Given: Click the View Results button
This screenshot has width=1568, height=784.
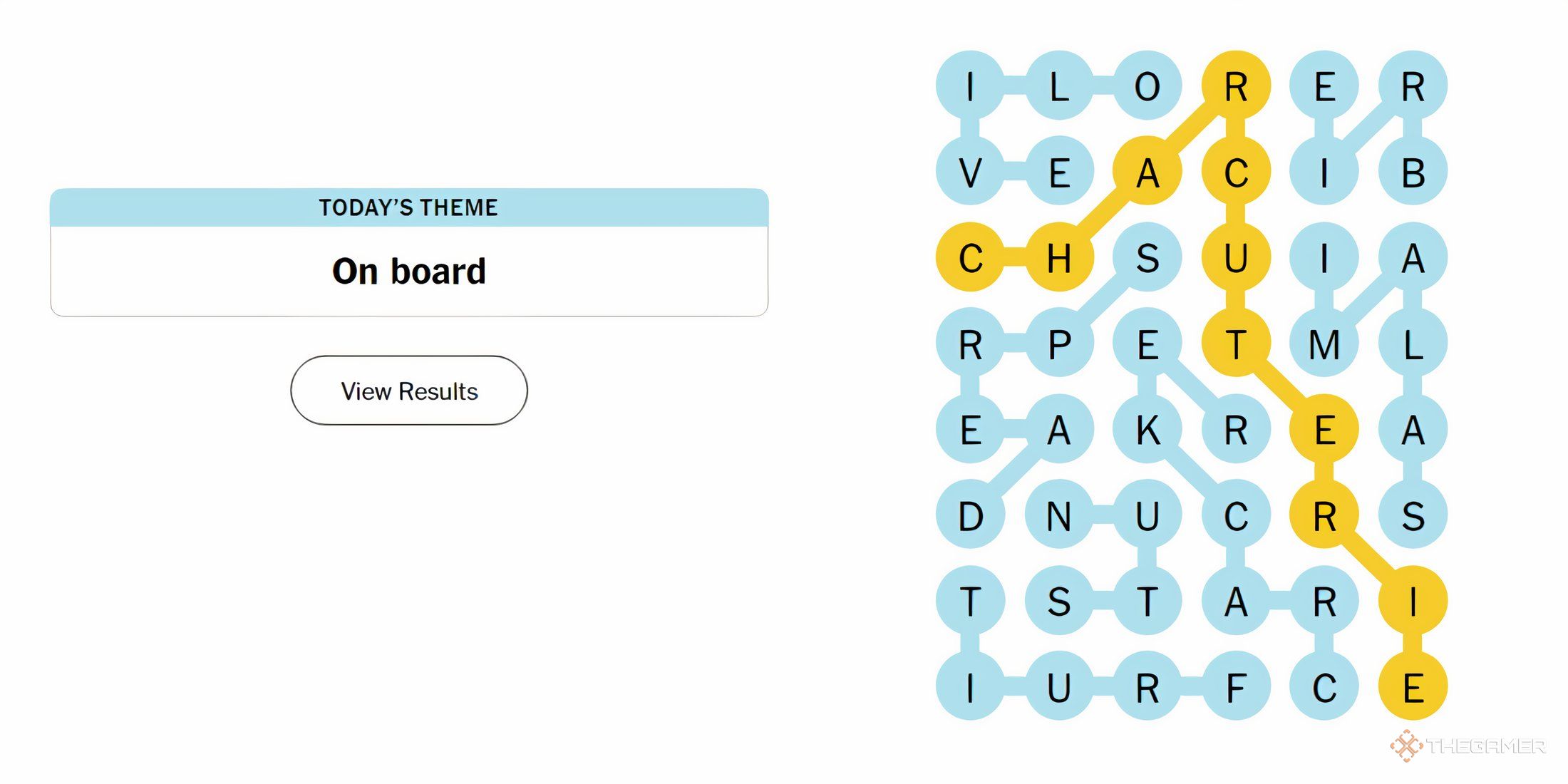Looking at the screenshot, I should [x=409, y=391].
